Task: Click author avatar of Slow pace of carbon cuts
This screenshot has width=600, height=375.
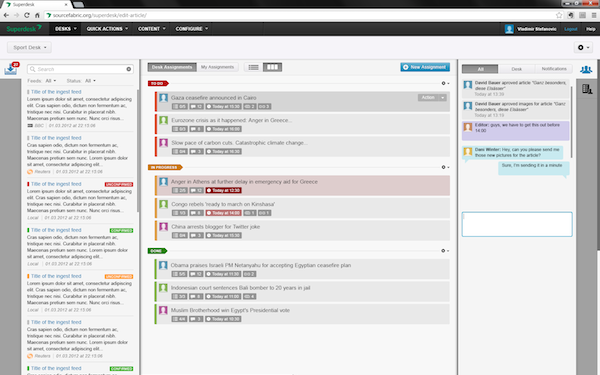Action: click(x=163, y=143)
